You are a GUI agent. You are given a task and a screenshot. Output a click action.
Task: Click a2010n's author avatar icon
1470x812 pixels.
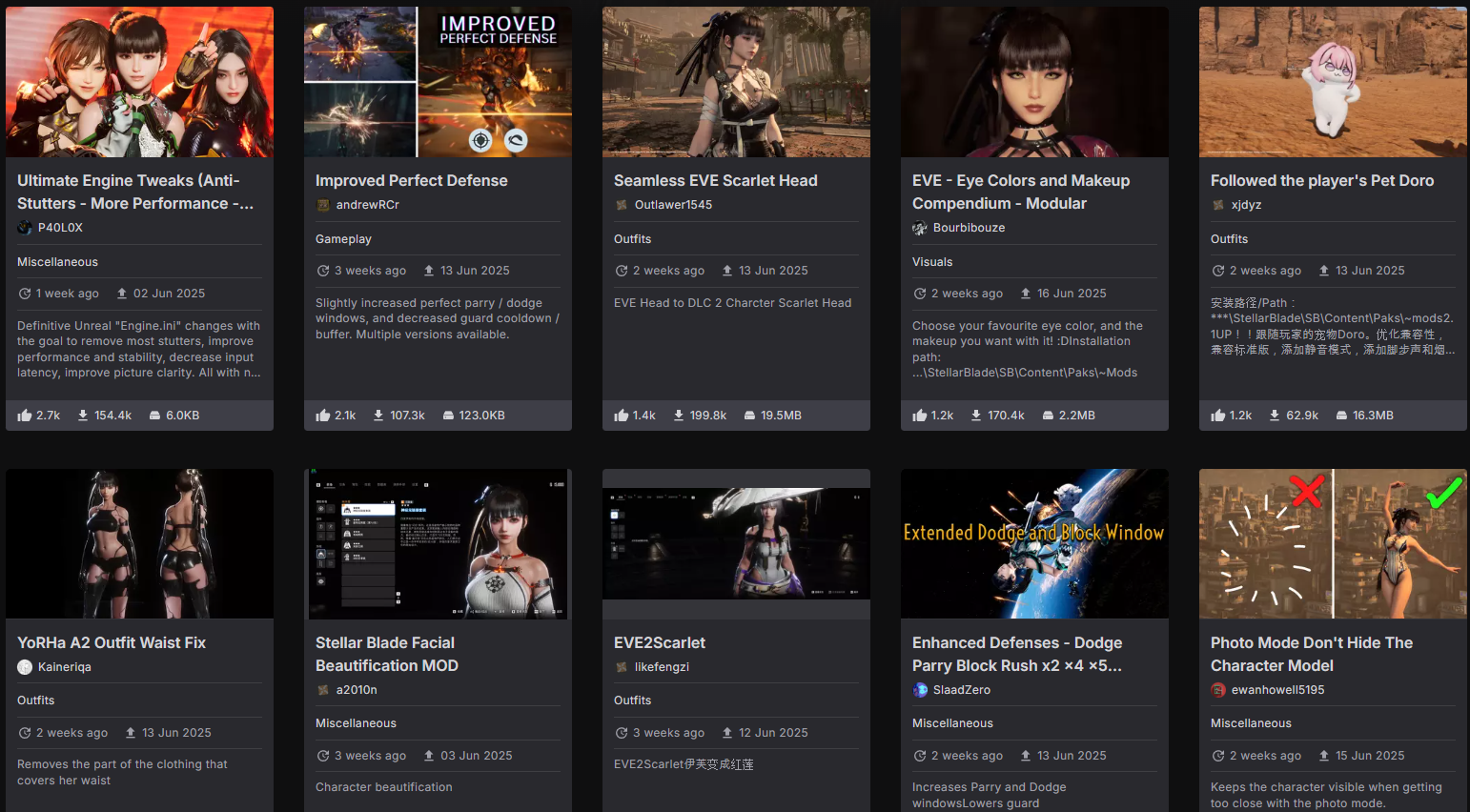coord(323,690)
